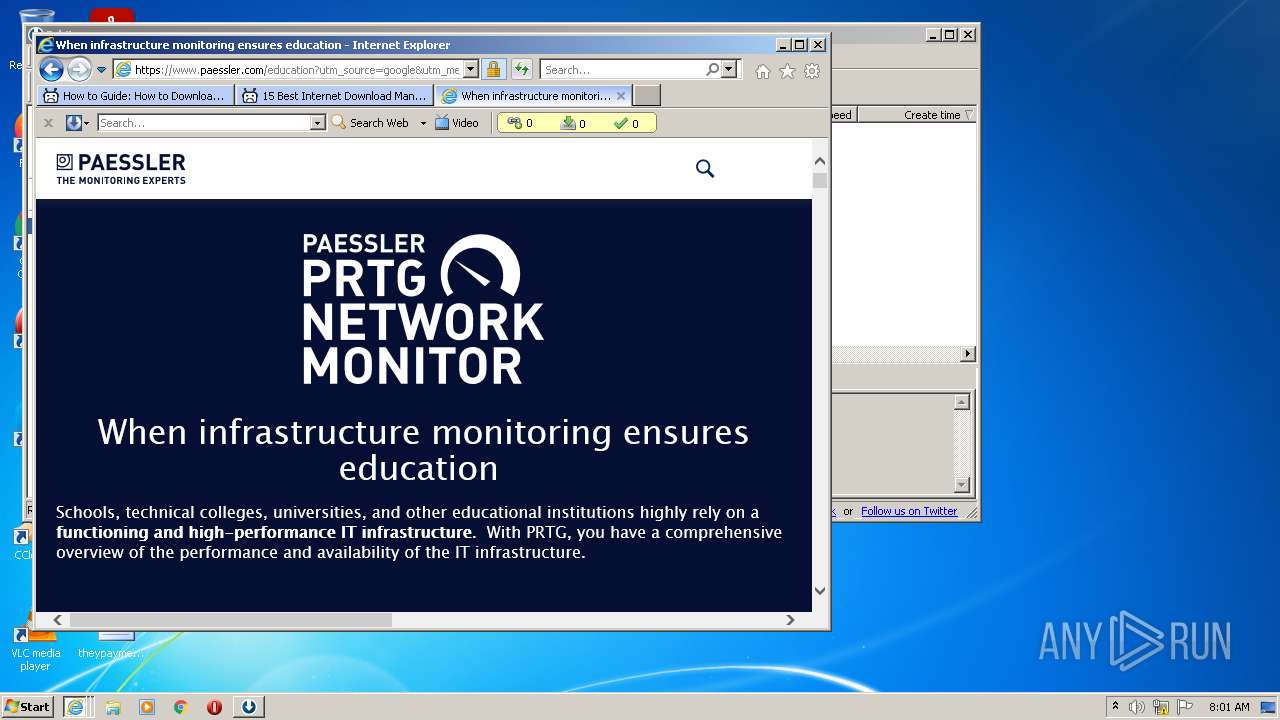The width and height of the screenshot is (1280, 720).
Task: Click the 8:01 AM system clock
Action: (x=1229, y=707)
